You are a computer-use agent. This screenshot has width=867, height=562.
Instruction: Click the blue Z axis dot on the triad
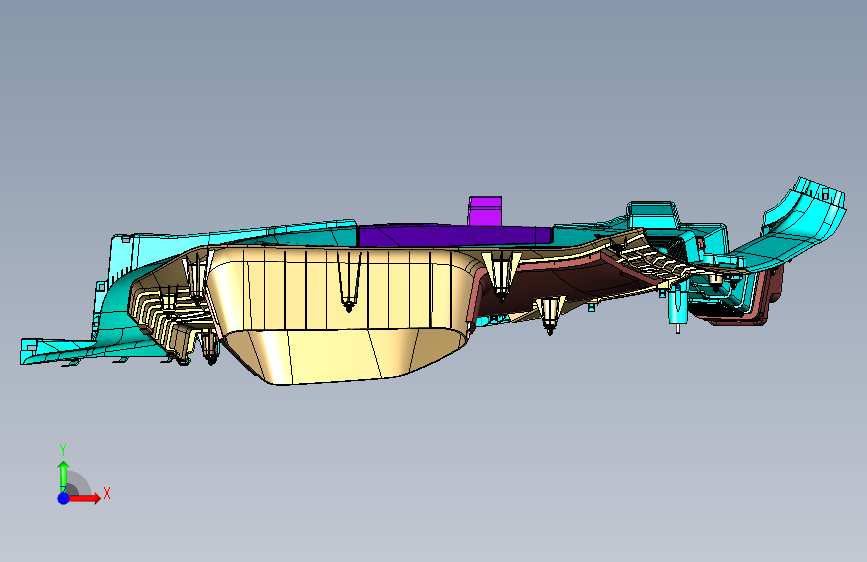63,498
